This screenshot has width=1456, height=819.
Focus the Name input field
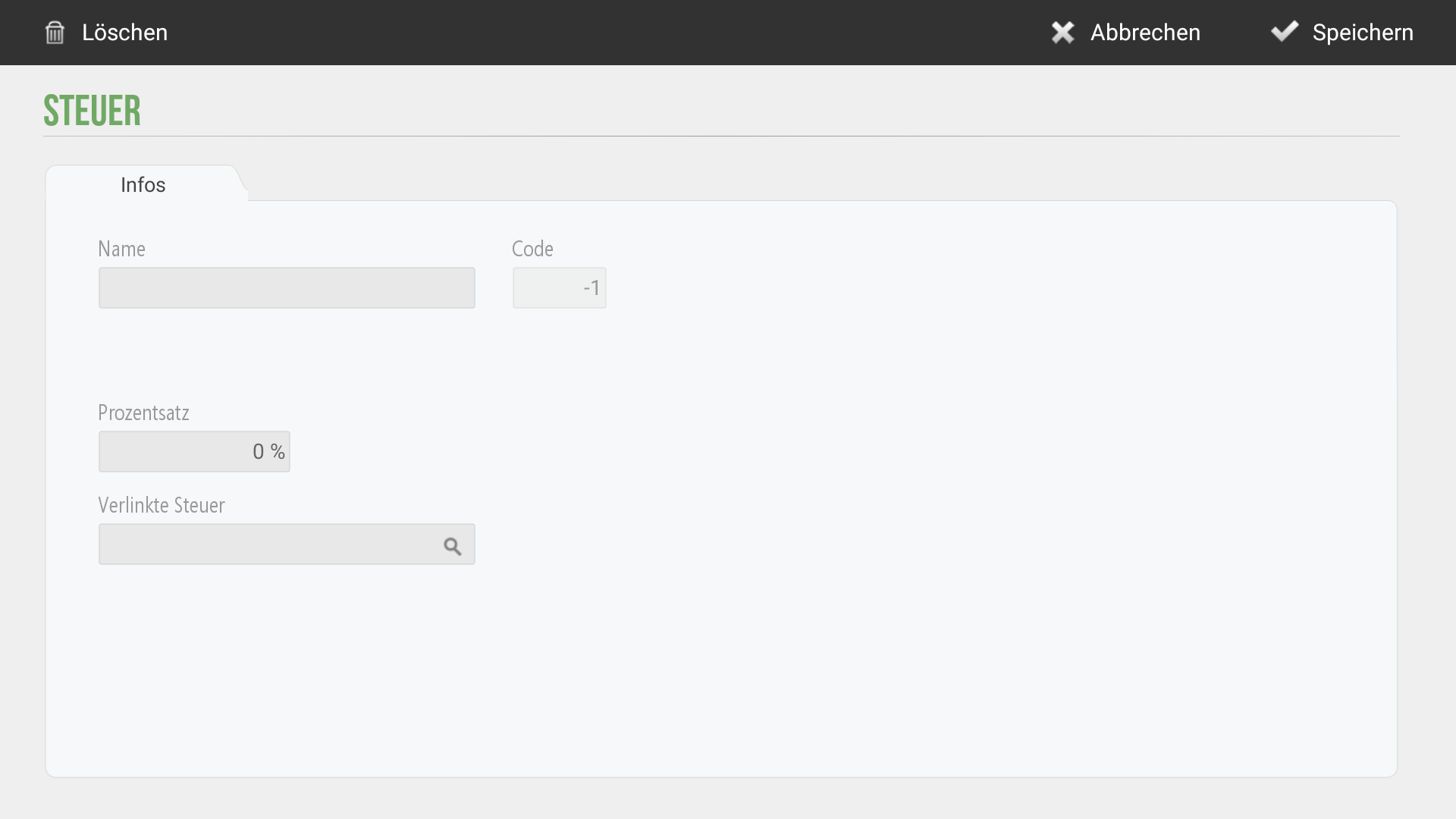coord(287,287)
